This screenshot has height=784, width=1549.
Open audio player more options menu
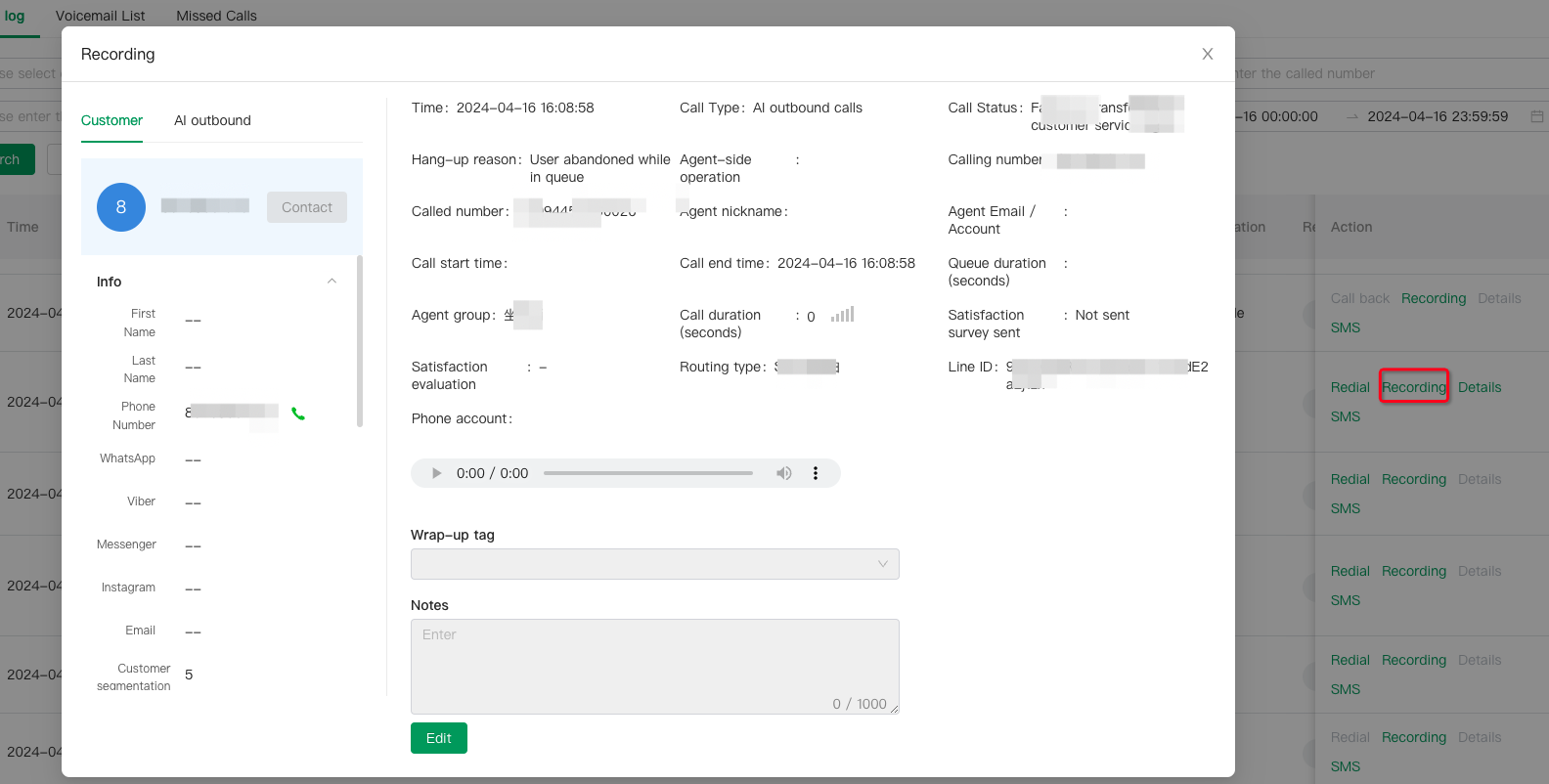[x=816, y=473]
